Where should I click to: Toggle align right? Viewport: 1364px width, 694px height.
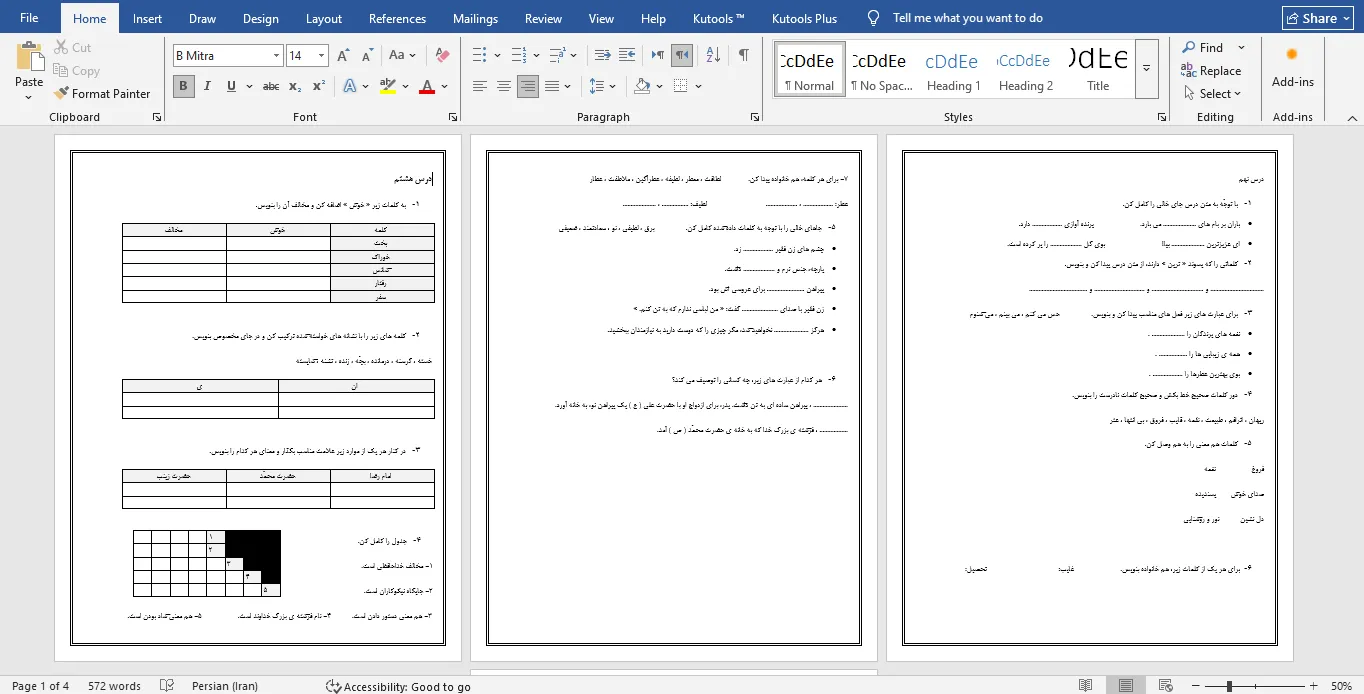[x=528, y=87]
